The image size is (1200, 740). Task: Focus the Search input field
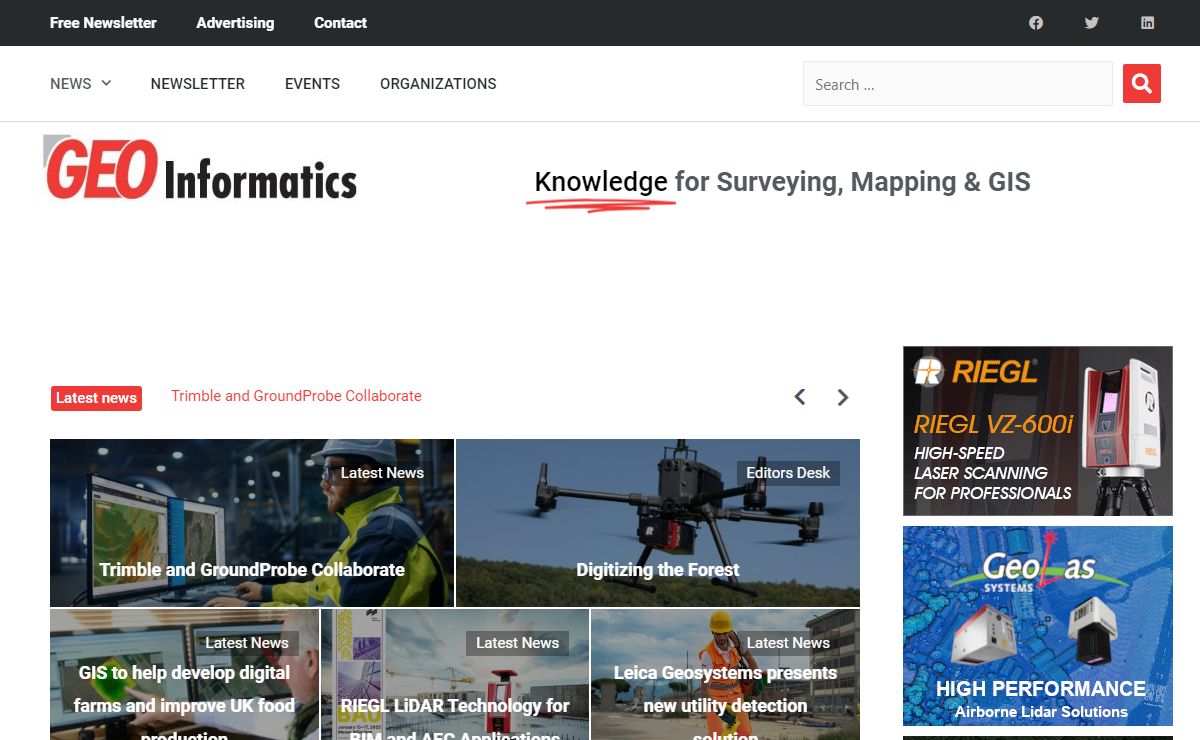(x=958, y=84)
